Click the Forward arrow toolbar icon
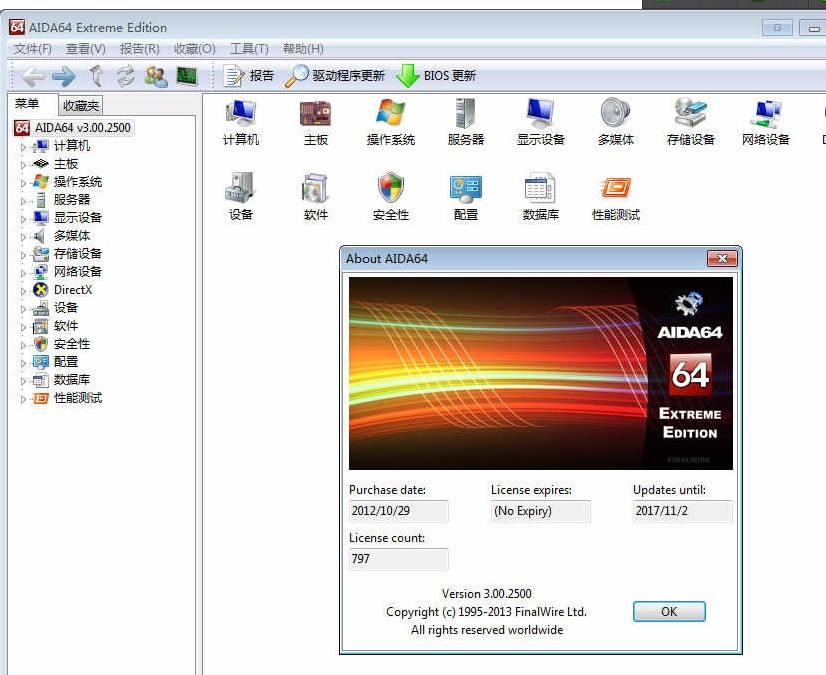Image resolution: width=826 pixels, height=675 pixels. (64, 76)
